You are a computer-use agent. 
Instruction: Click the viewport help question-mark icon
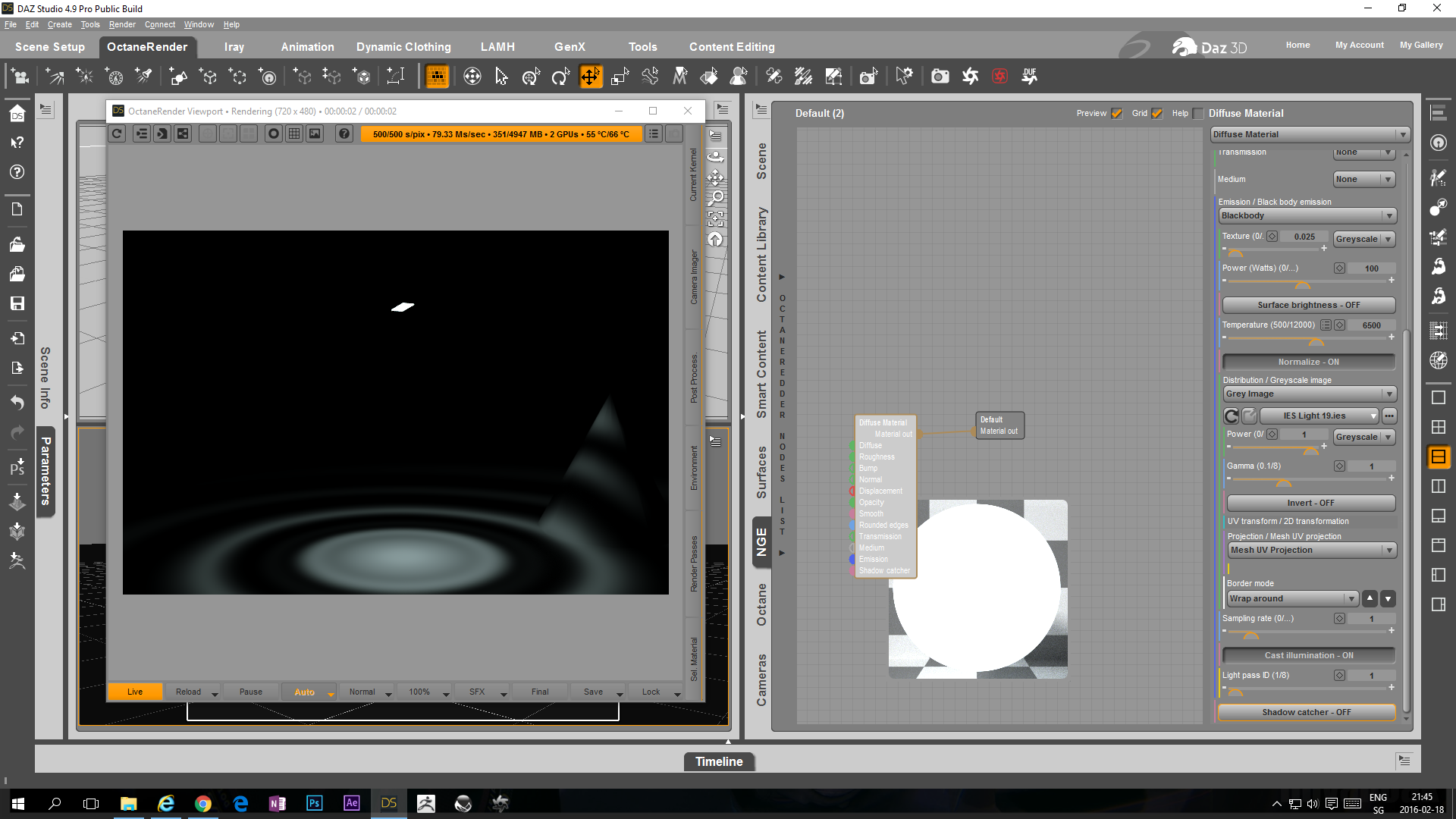(x=344, y=134)
